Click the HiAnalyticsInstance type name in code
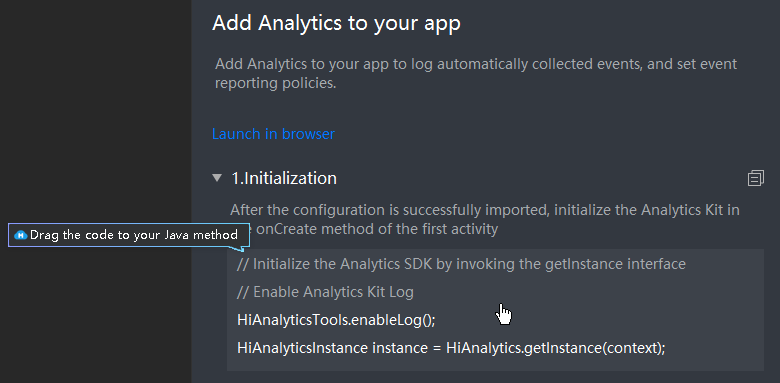780x383 pixels. point(302,348)
